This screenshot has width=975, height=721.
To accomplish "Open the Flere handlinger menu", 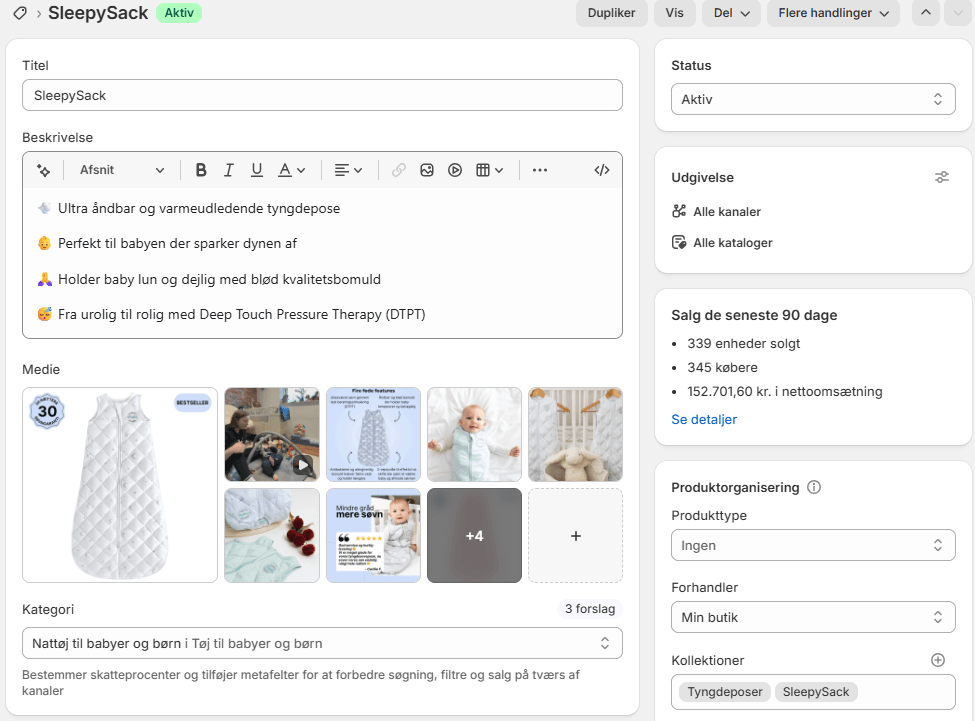I will 833,13.
